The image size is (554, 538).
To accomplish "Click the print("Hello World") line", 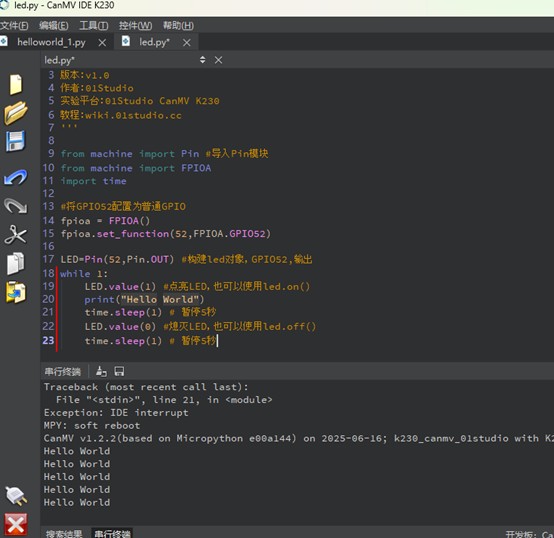I will (x=144, y=300).
